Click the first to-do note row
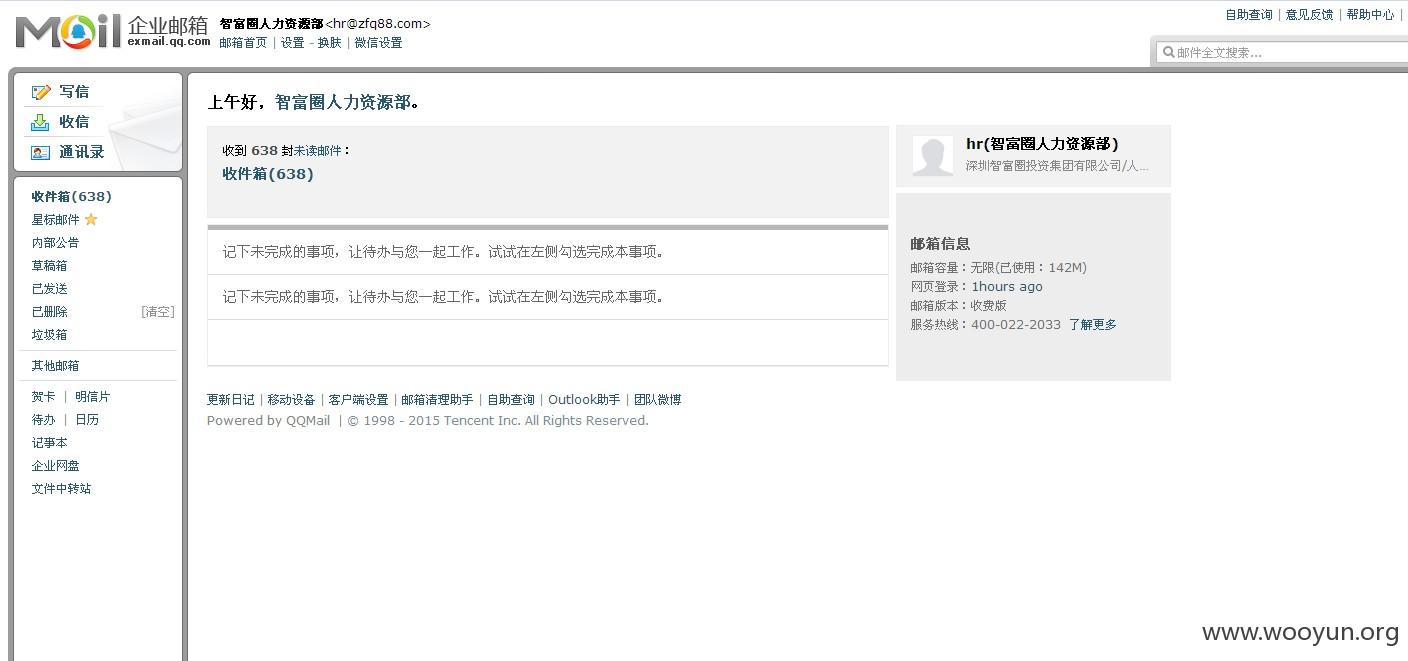 (x=547, y=252)
